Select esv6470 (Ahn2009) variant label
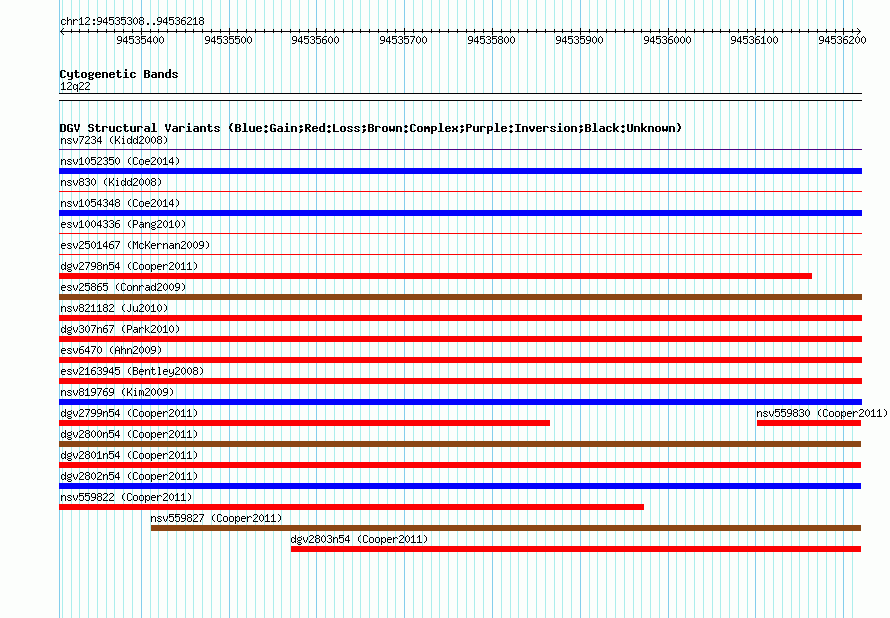Image resolution: width=890 pixels, height=618 pixels. coord(111,350)
